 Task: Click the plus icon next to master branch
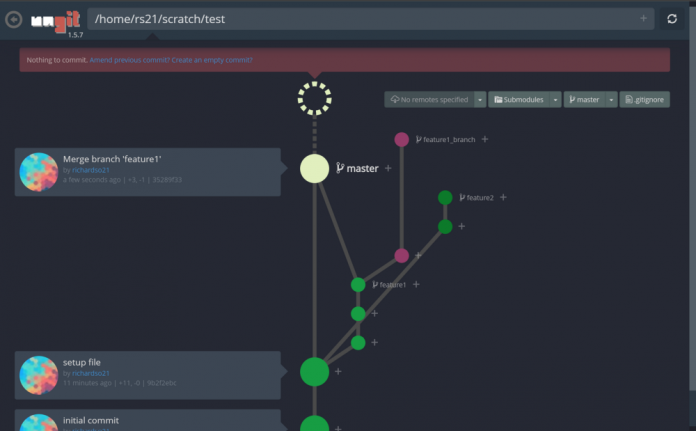click(388, 168)
